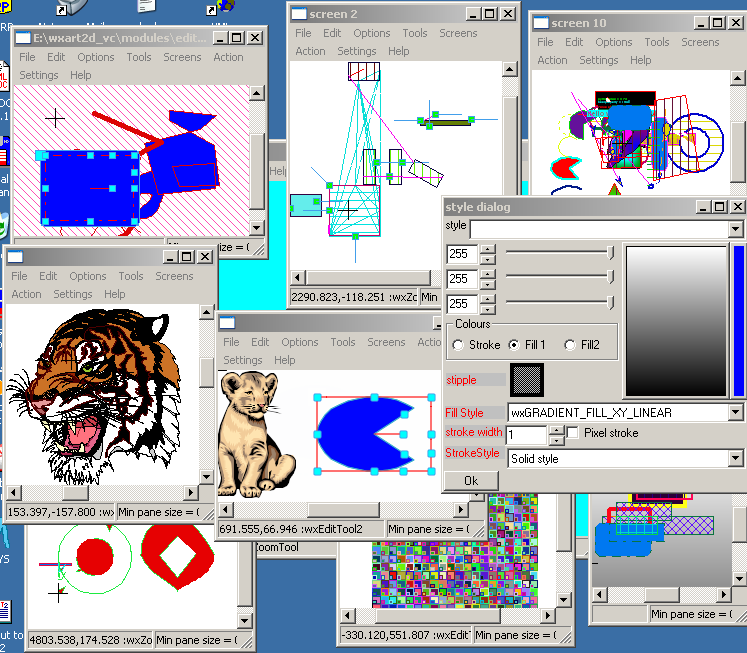Click the lion cub image
Screen dimensions: 747x653
point(258,425)
